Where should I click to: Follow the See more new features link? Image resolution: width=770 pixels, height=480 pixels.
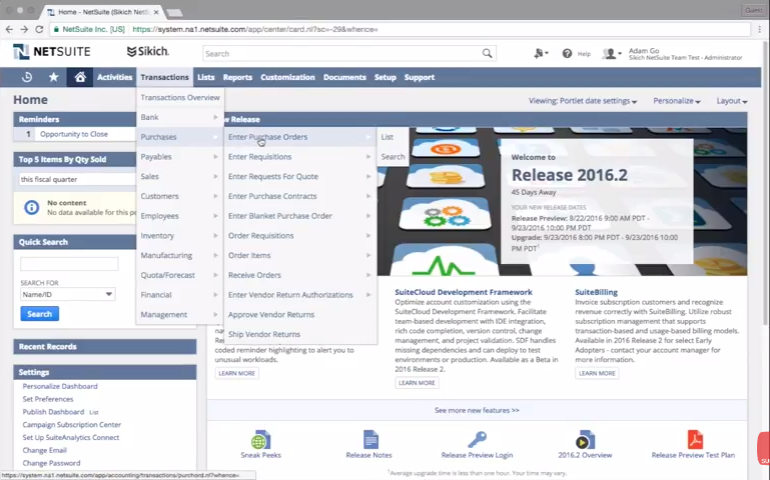click(476, 410)
